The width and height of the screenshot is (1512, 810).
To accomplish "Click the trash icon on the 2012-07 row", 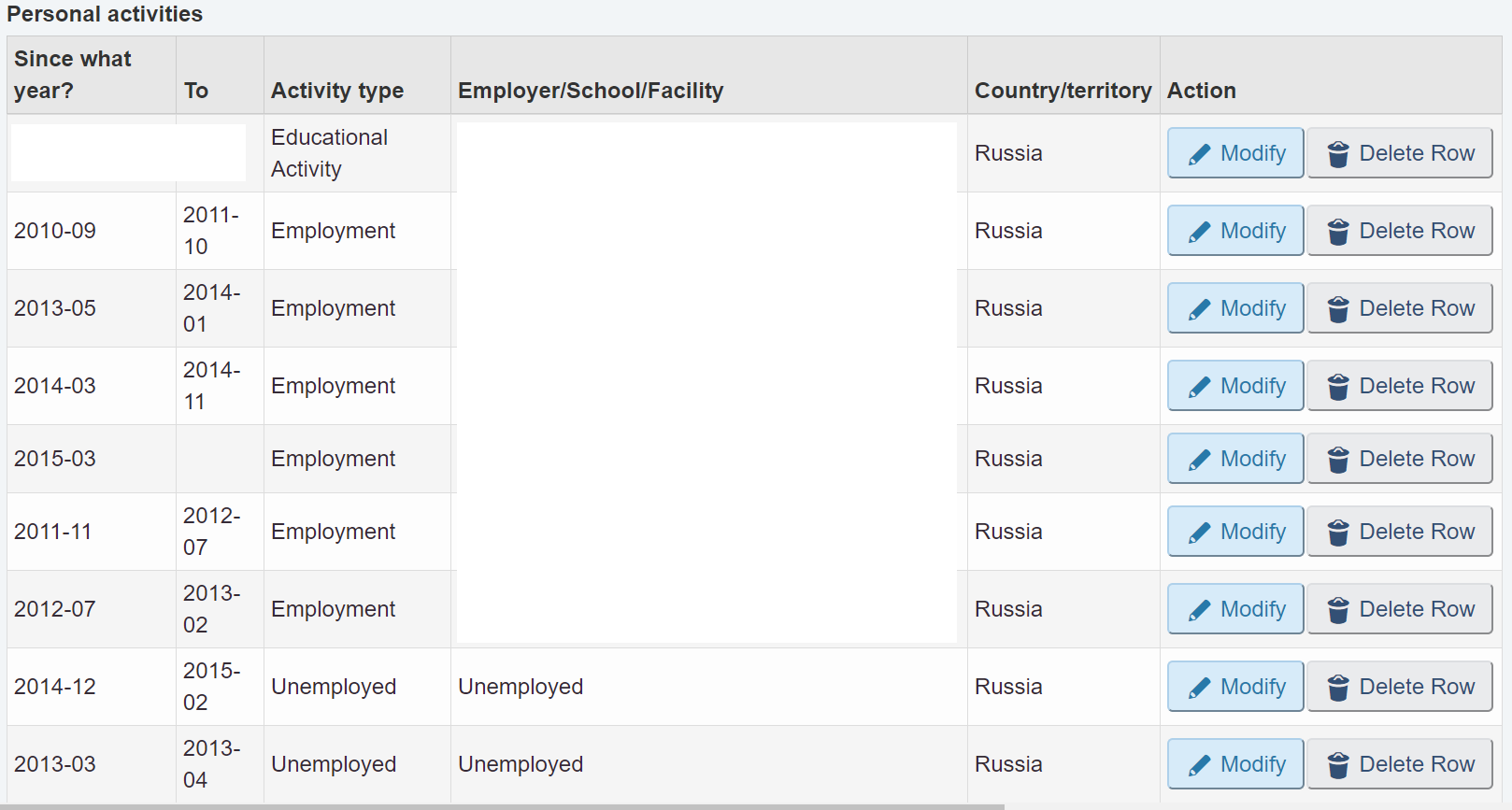I will pyautogui.click(x=1338, y=610).
